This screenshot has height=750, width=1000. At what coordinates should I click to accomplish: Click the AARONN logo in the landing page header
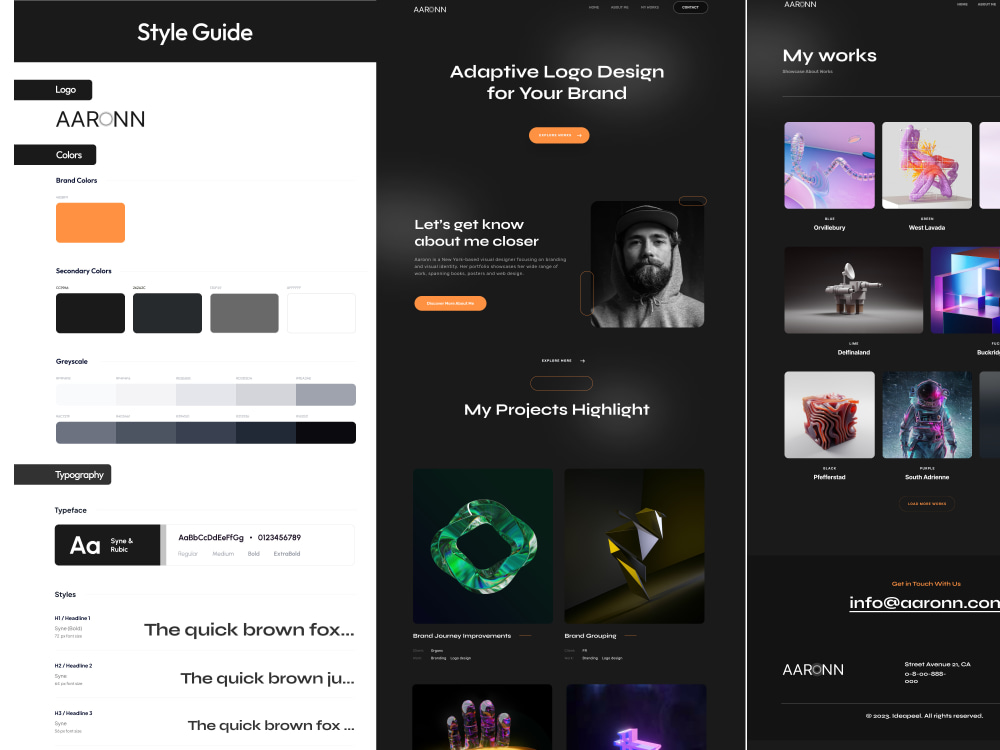point(430,10)
